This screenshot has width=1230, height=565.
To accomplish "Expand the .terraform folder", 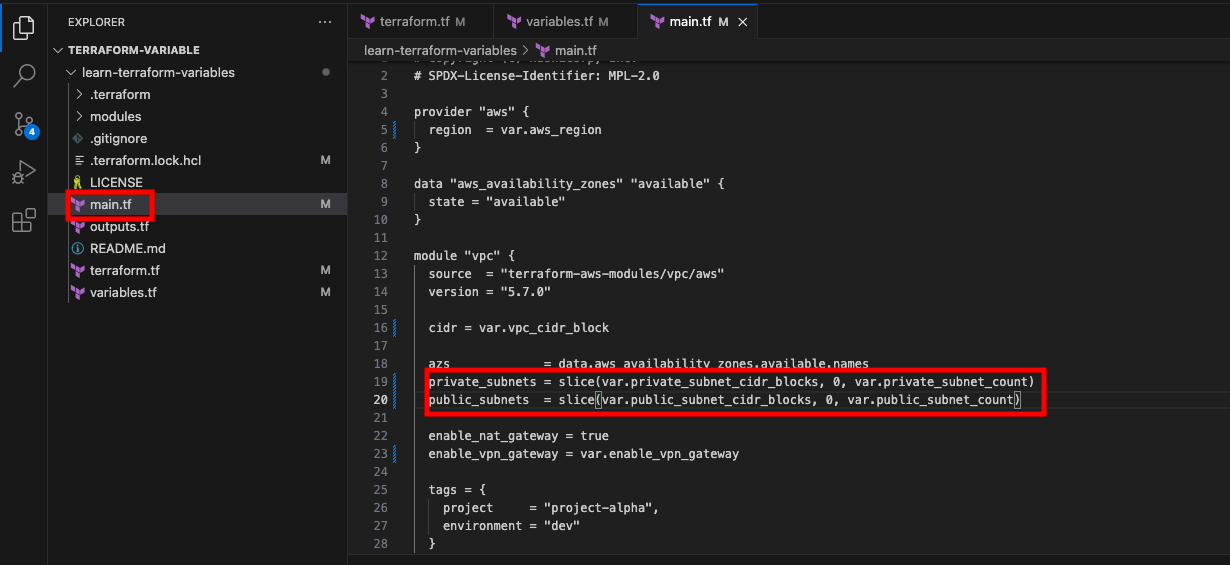I will point(81,95).
